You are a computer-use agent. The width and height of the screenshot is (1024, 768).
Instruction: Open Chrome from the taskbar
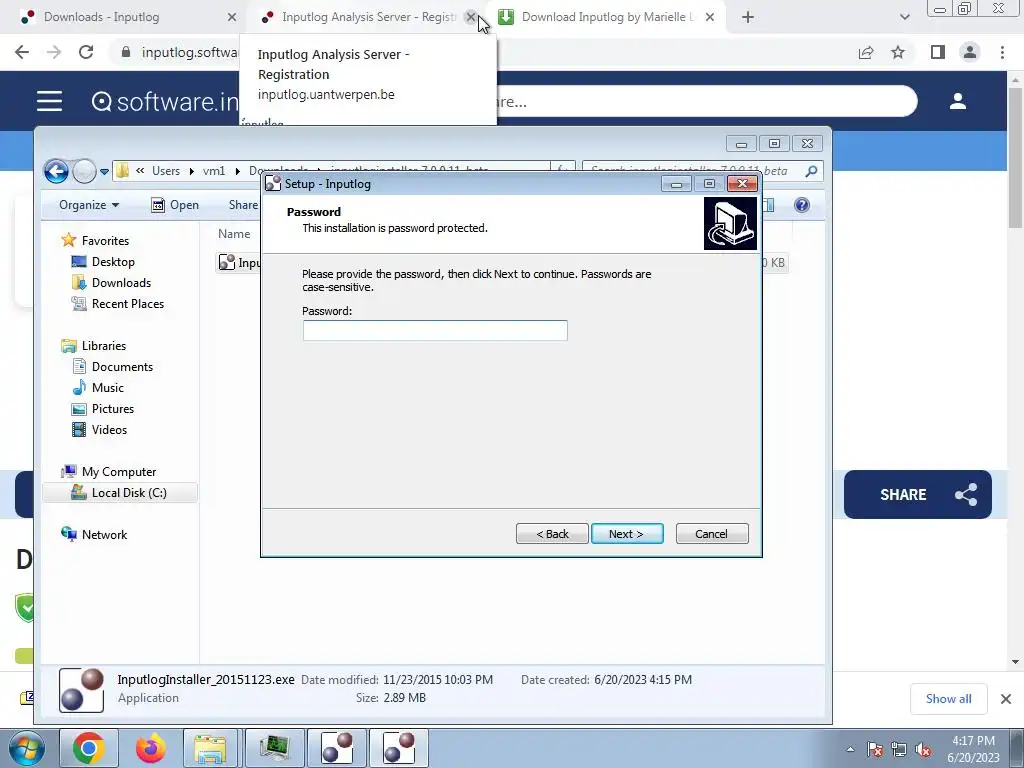tap(89, 748)
